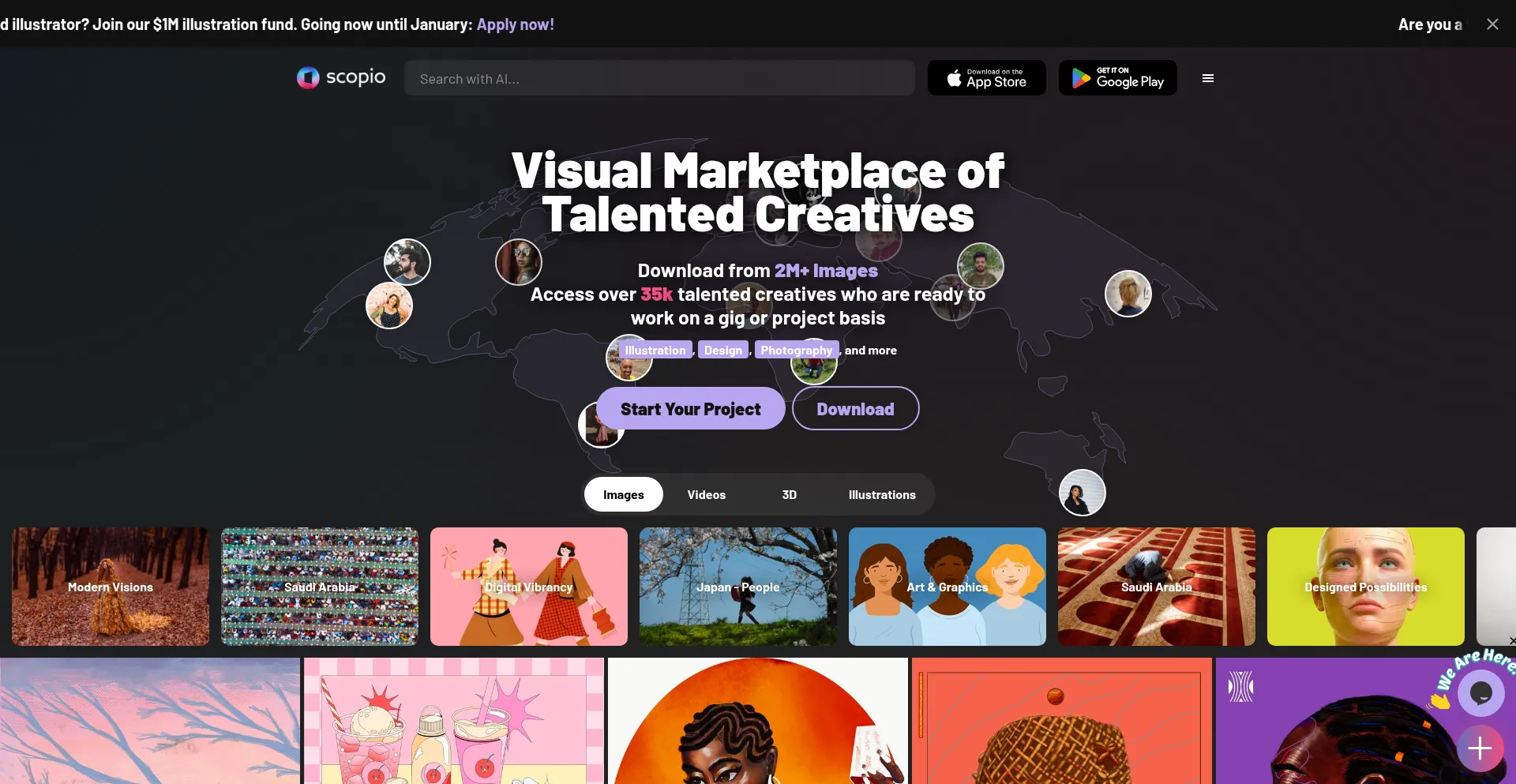Open the chat bubble widget

1480,692
